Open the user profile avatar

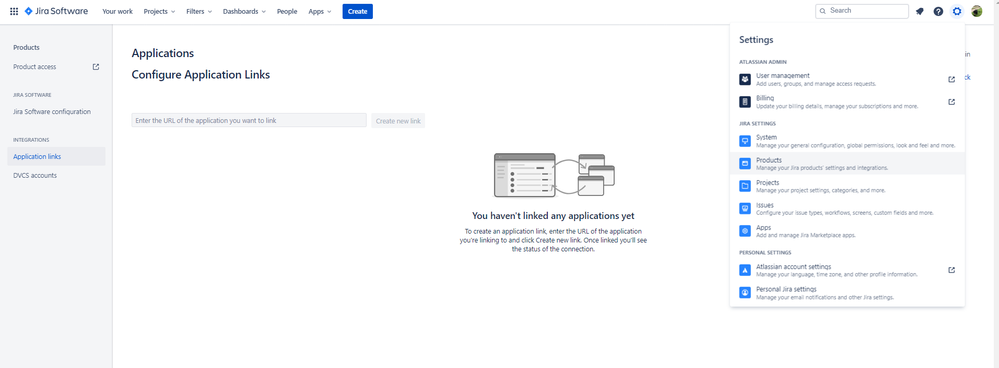click(x=977, y=11)
